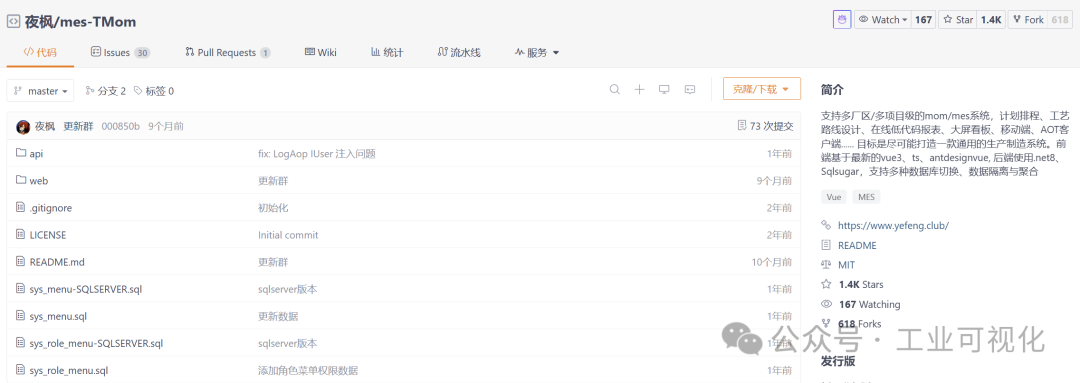
Task: Open Web IDE via the monitor icon
Action: pos(664,90)
